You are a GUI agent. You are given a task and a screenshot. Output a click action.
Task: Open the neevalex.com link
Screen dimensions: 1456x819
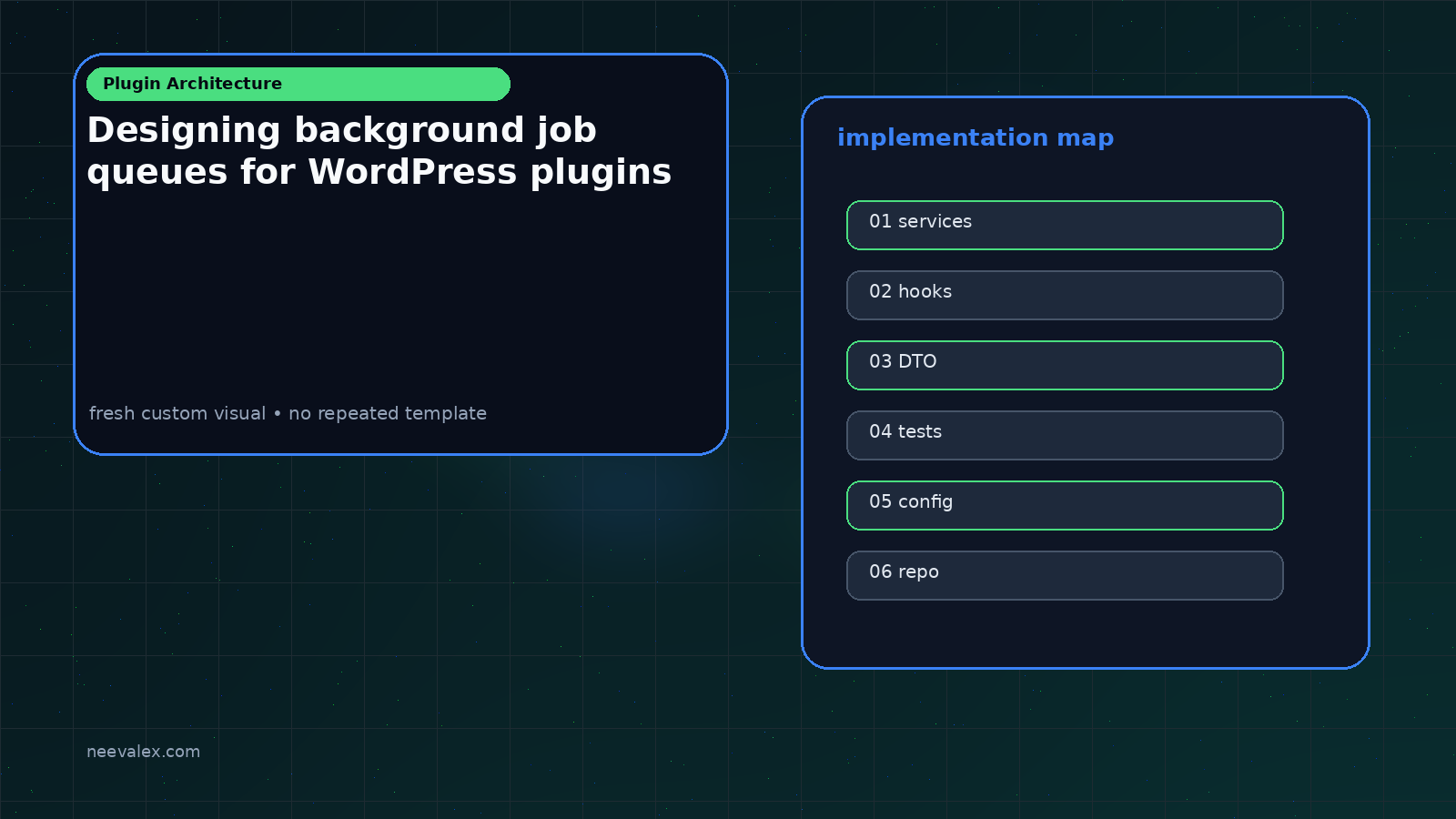point(143,752)
